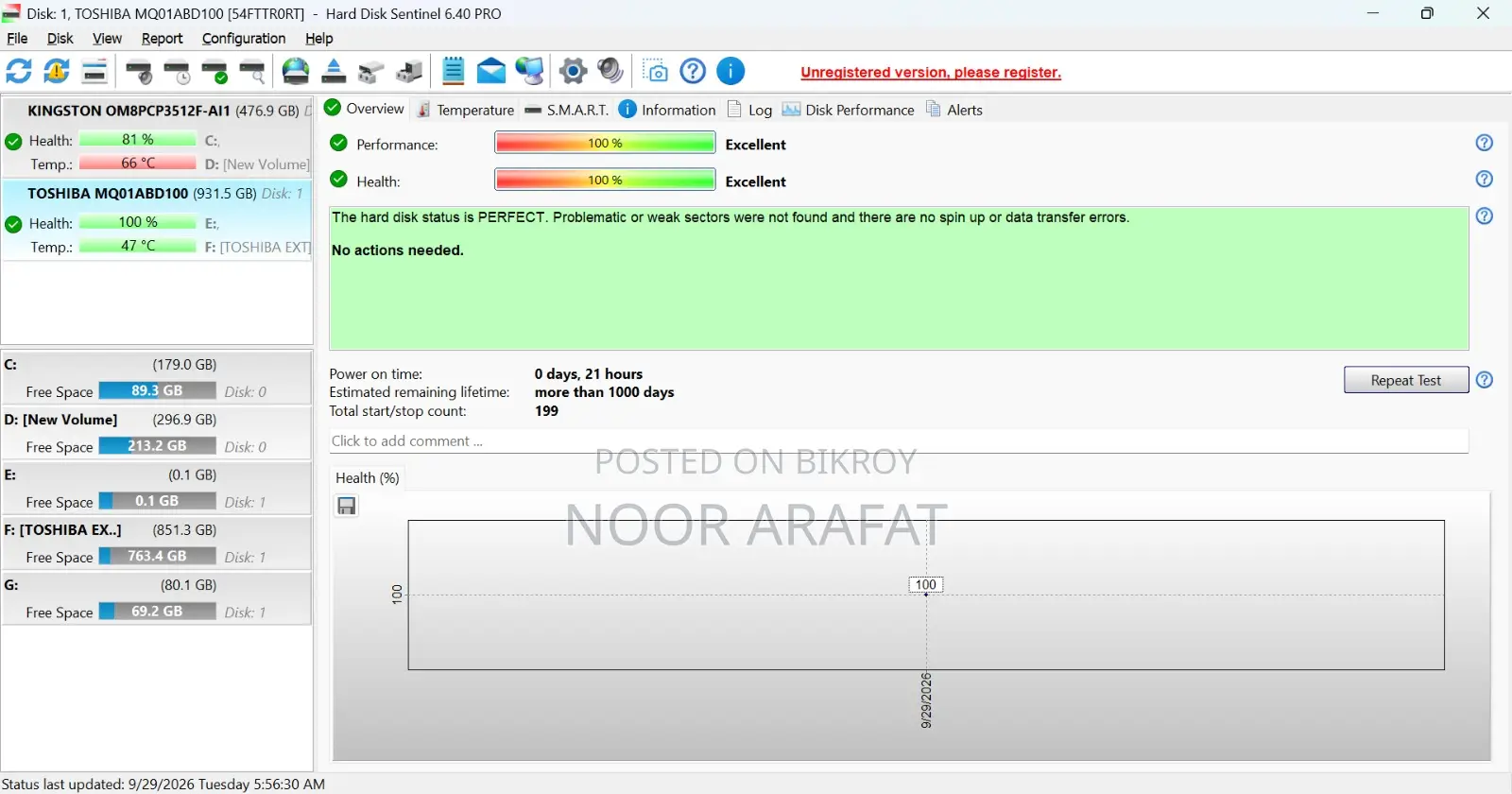Click the disk with green checkmark icon

[x=215, y=71]
